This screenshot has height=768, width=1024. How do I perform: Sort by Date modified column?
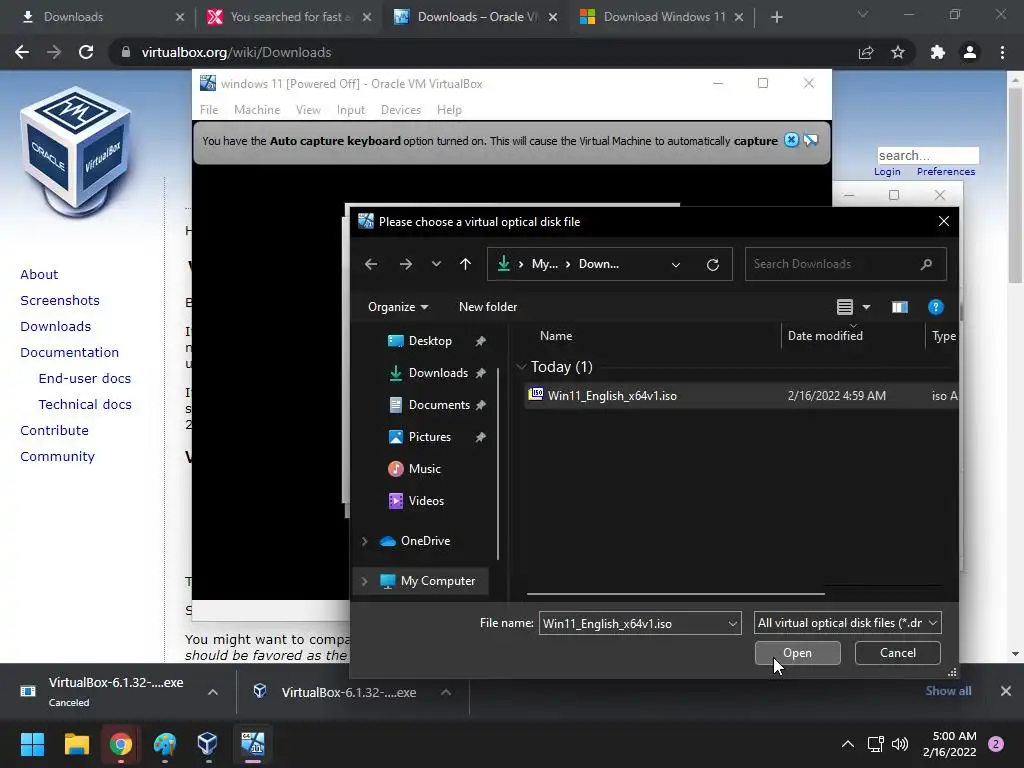825,336
